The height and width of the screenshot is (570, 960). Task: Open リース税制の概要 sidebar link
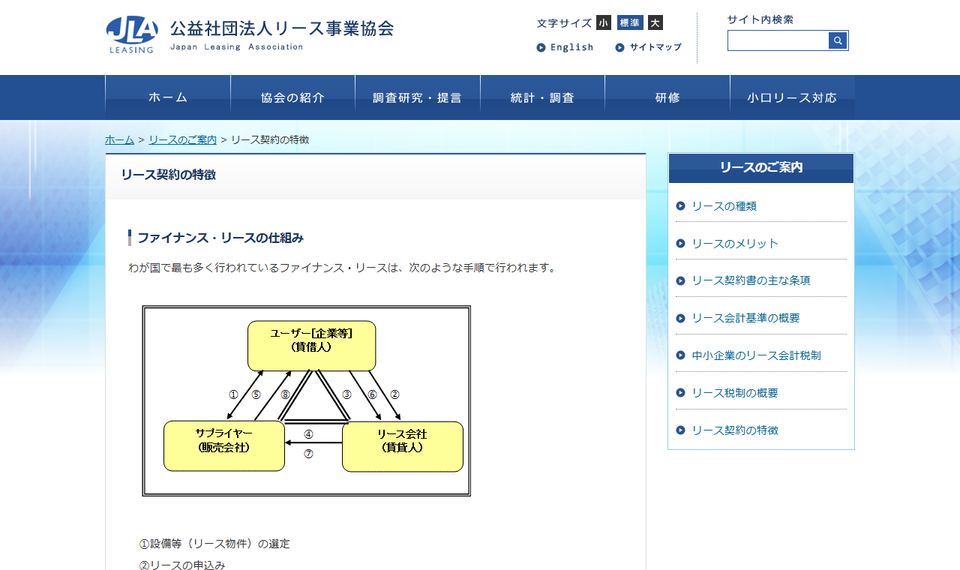[x=735, y=393]
